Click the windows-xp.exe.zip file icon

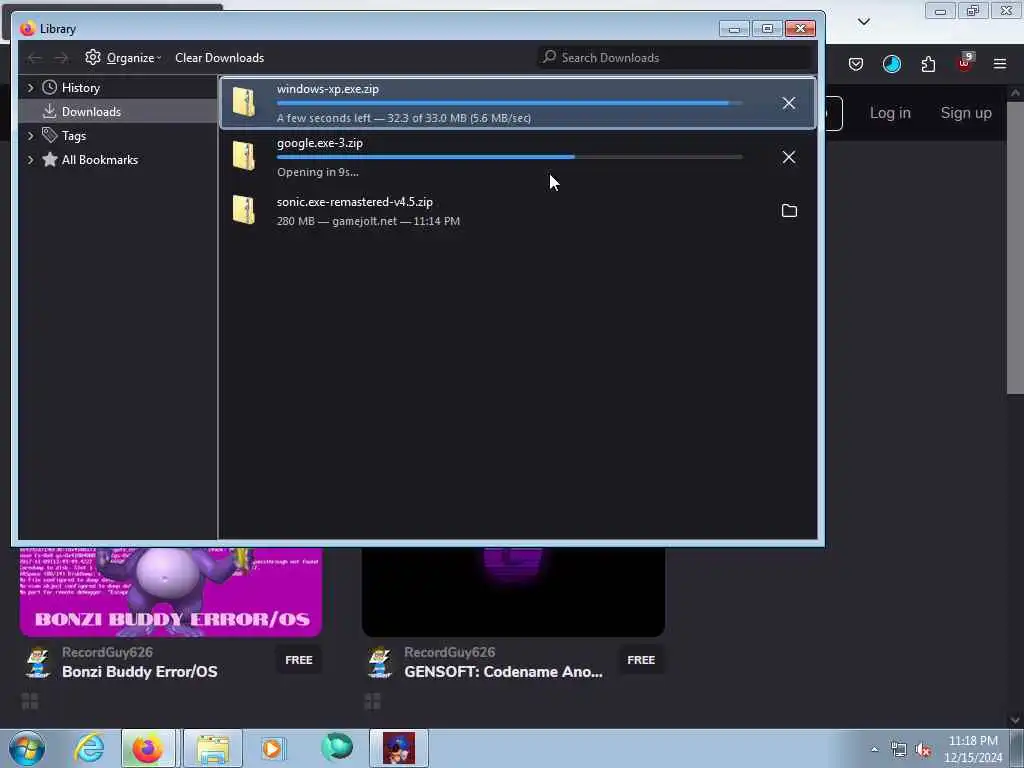(244, 103)
